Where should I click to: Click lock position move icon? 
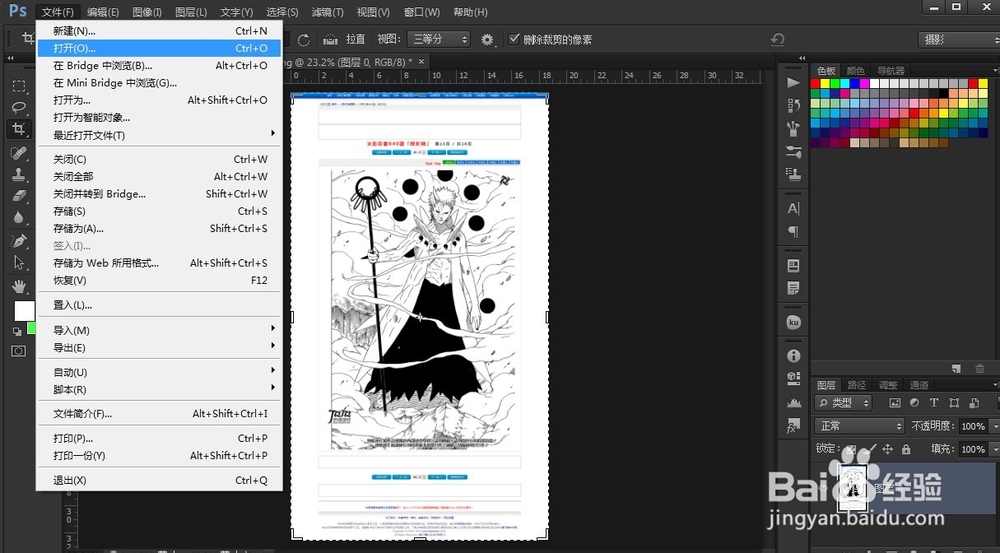[x=887, y=449]
